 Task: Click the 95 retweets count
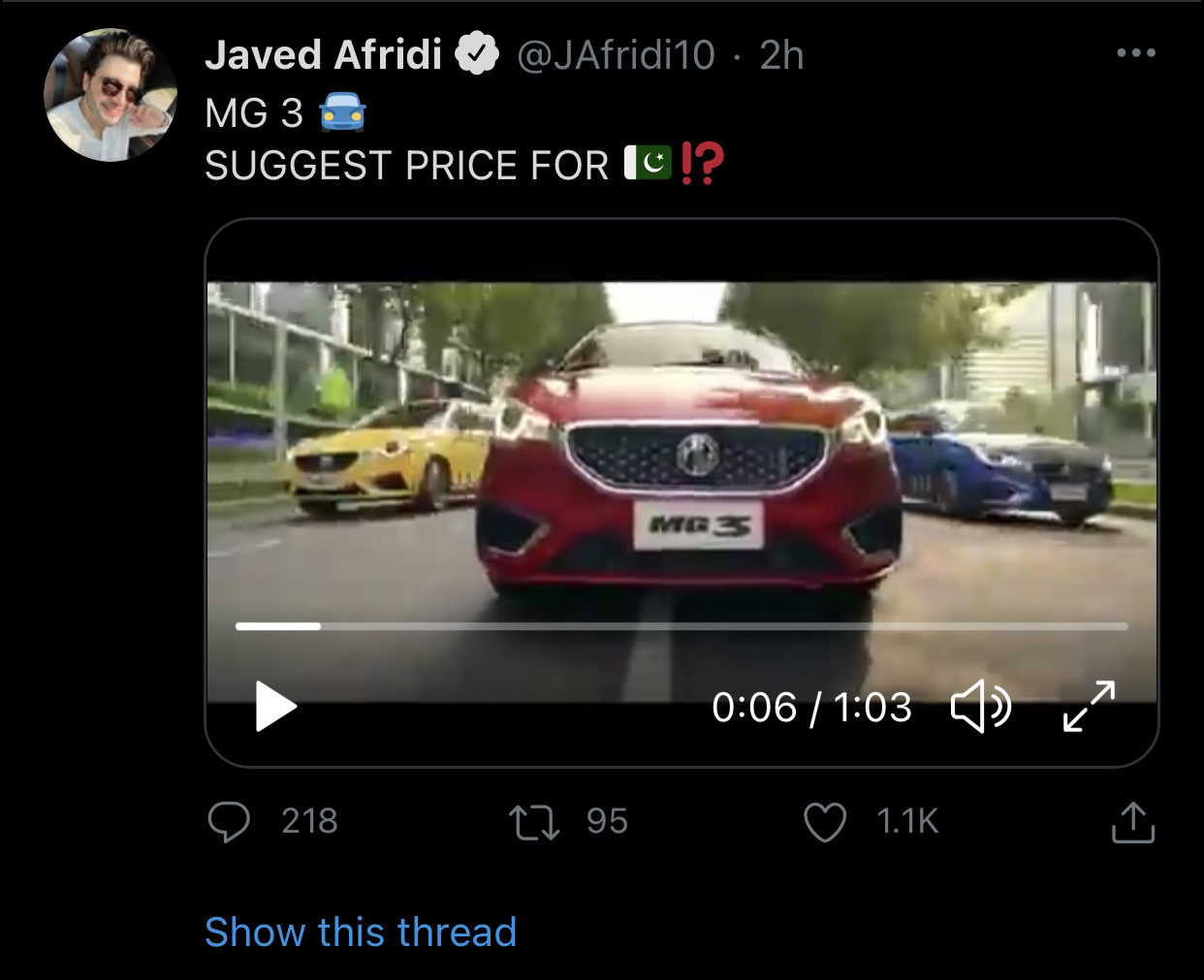coord(608,822)
